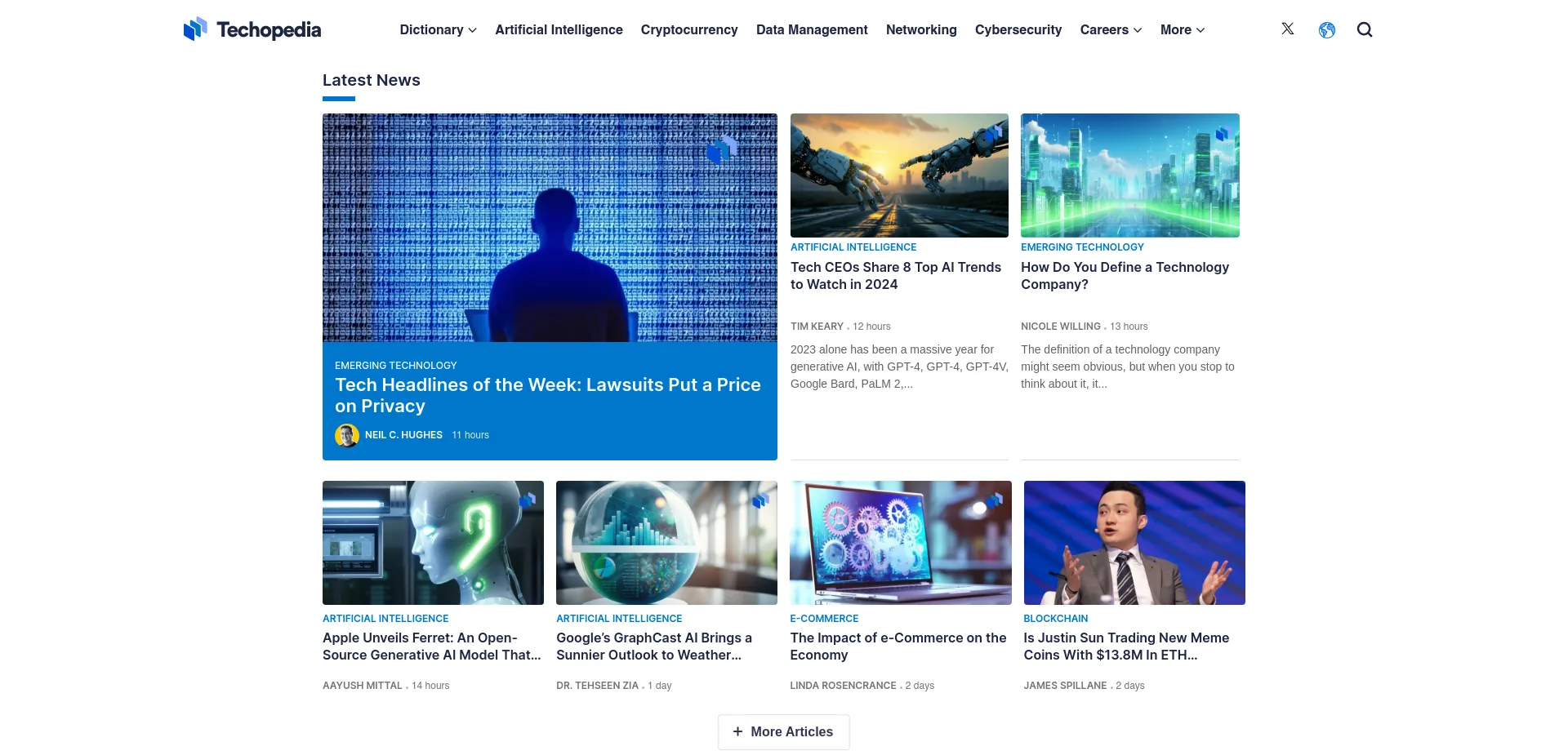The height and width of the screenshot is (751, 1568).
Task: Expand the Dictionary dropdown menu
Action: tap(438, 29)
